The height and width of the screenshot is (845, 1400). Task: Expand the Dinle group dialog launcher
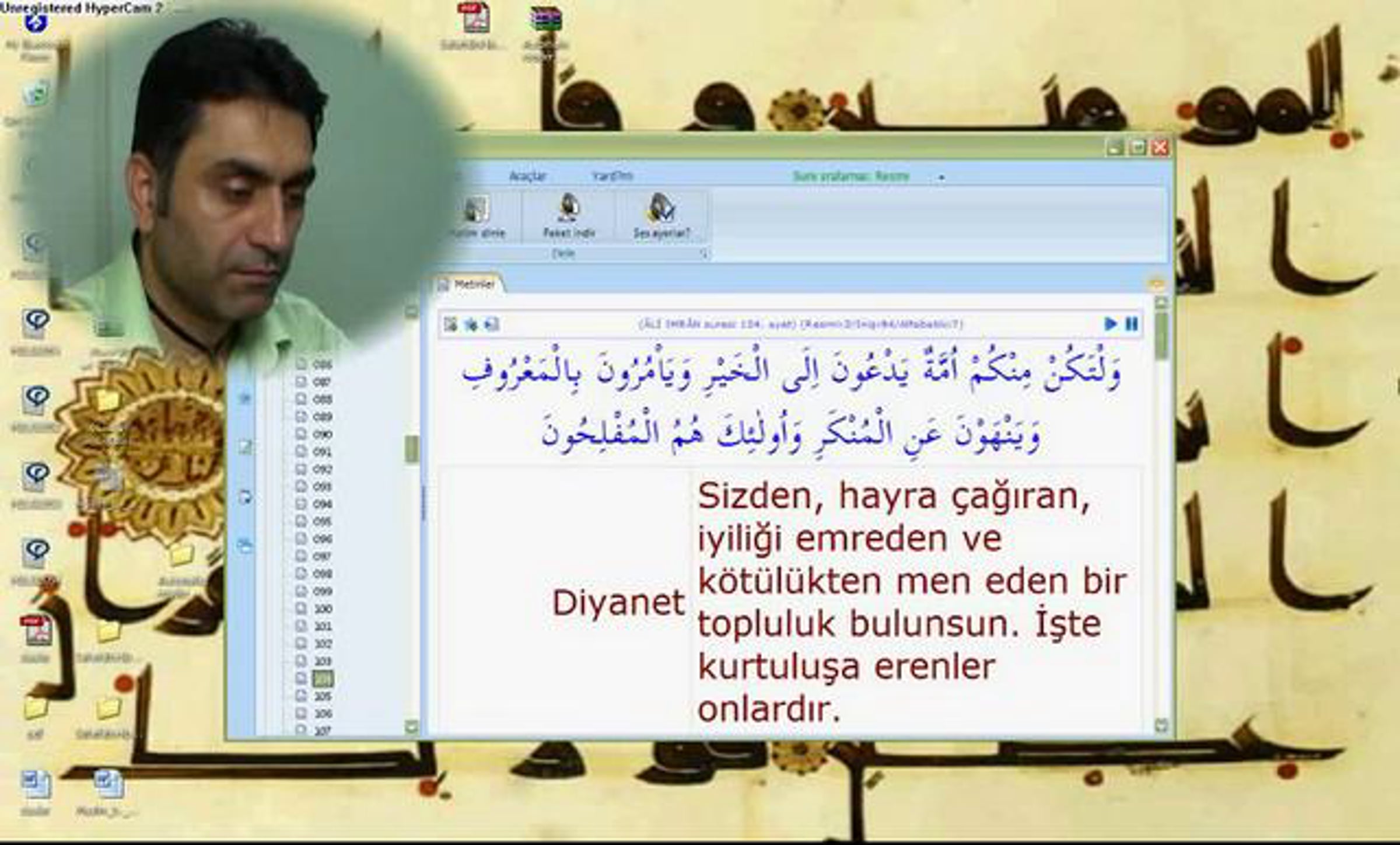(x=704, y=254)
